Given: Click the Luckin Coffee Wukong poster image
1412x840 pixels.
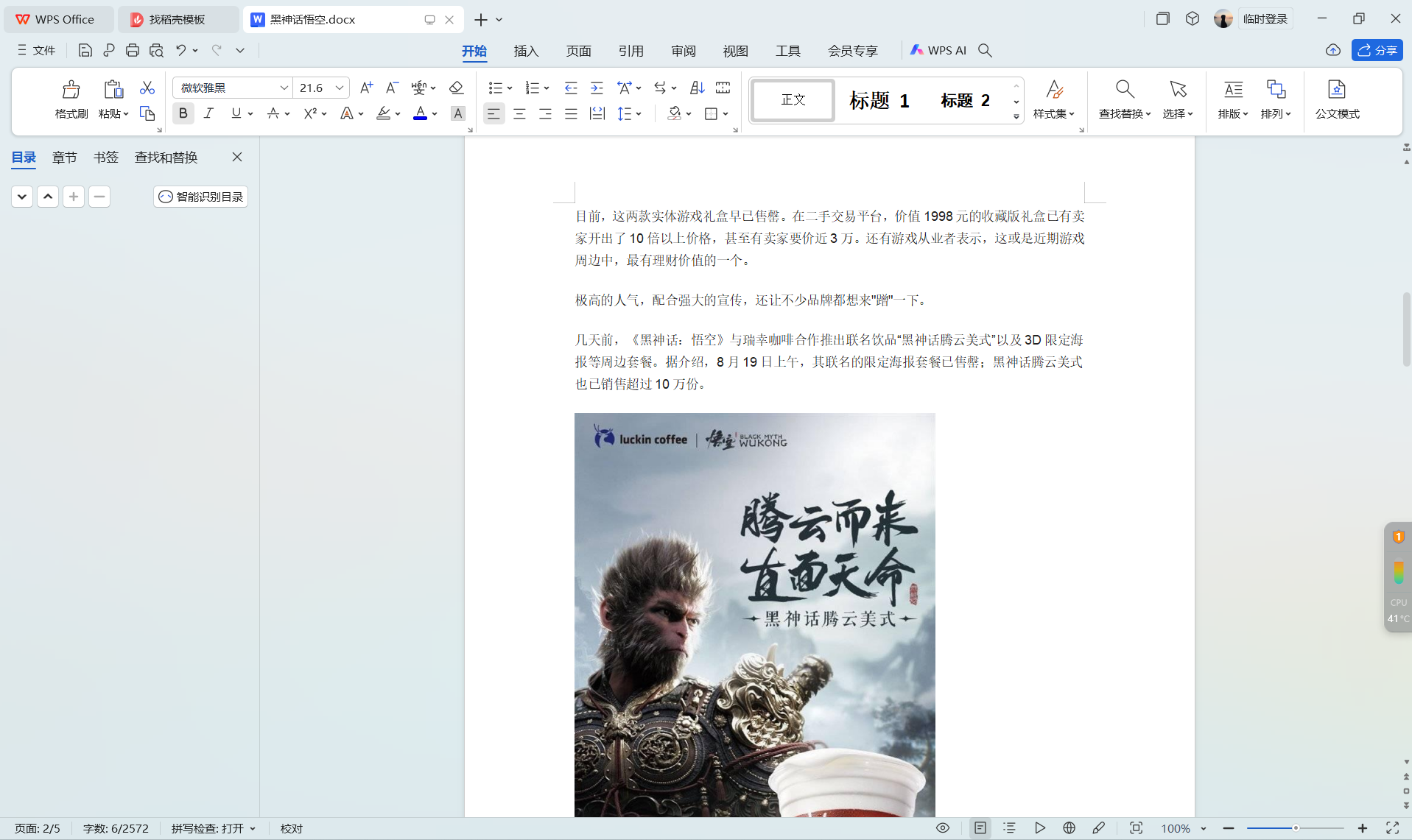Looking at the screenshot, I should click(755, 615).
